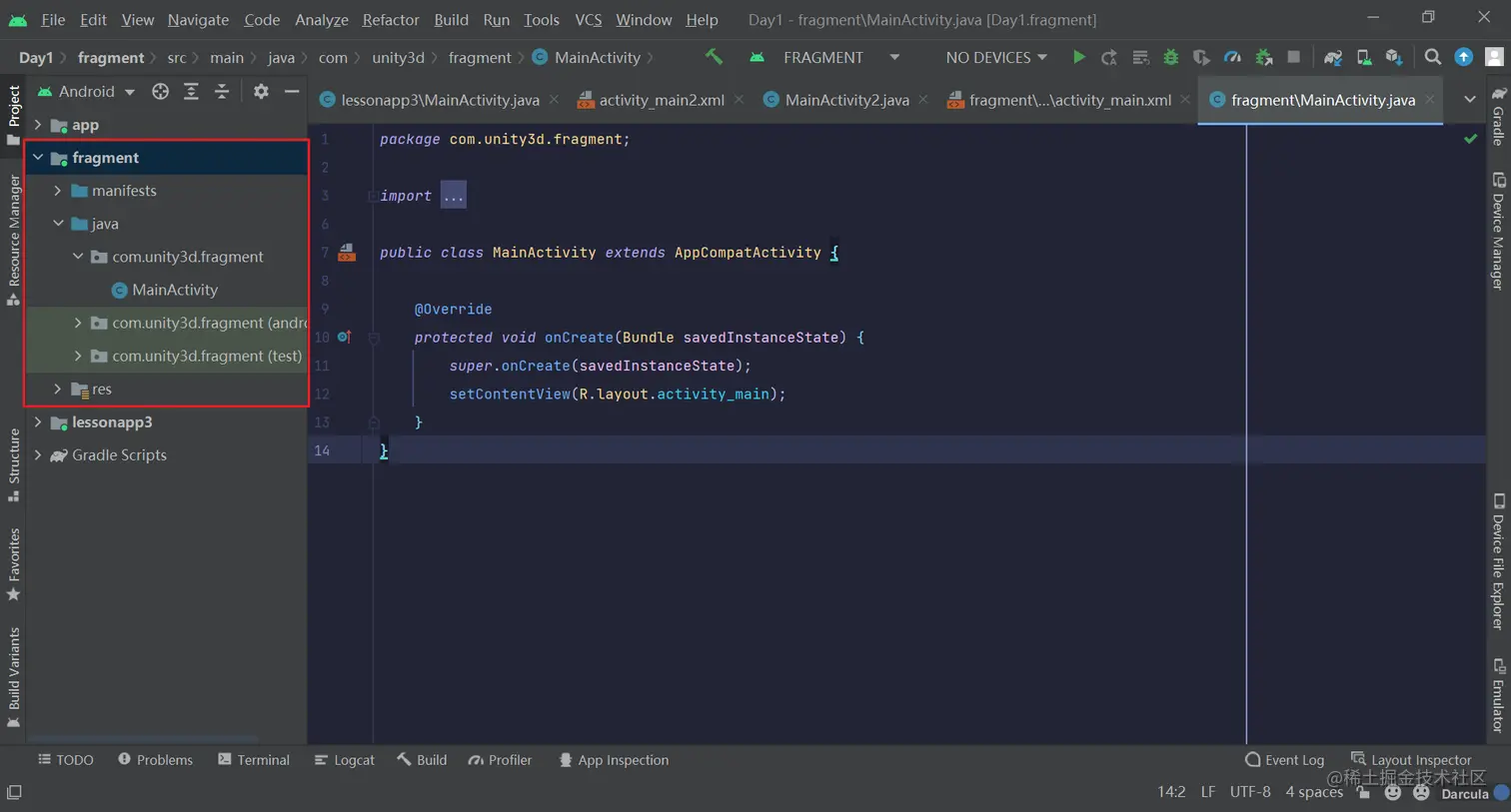This screenshot has height=812, width=1511.
Task: Click the Stop square icon
Action: click(x=1294, y=57)
